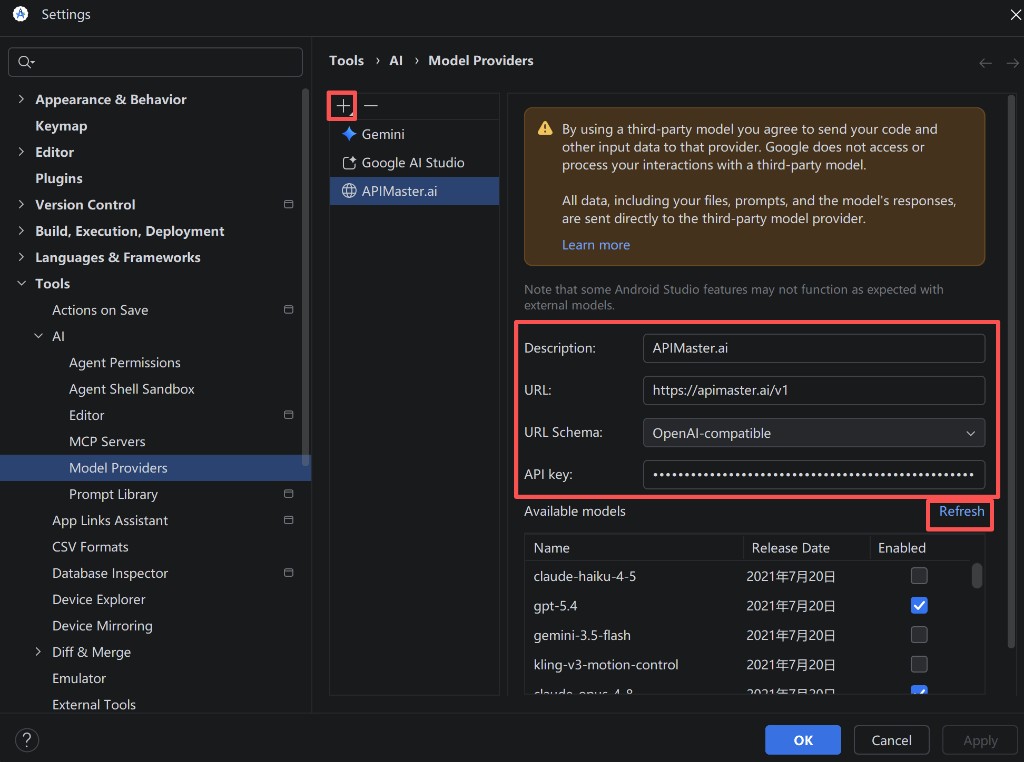This screenshot has height=762, width=1024.
Task: Click project-level icon beside Database Inspector
Action: coord(288,573)
